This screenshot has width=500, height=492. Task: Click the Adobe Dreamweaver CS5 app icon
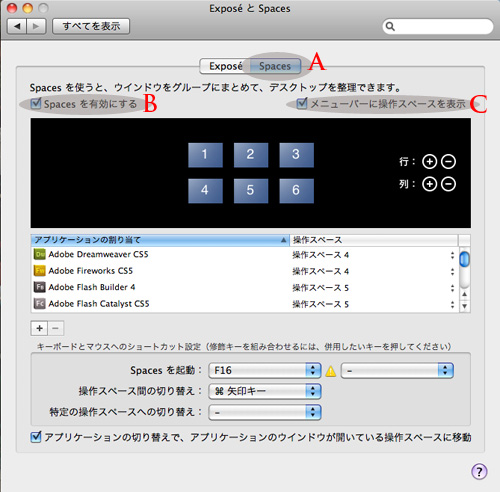coord(40,254)
